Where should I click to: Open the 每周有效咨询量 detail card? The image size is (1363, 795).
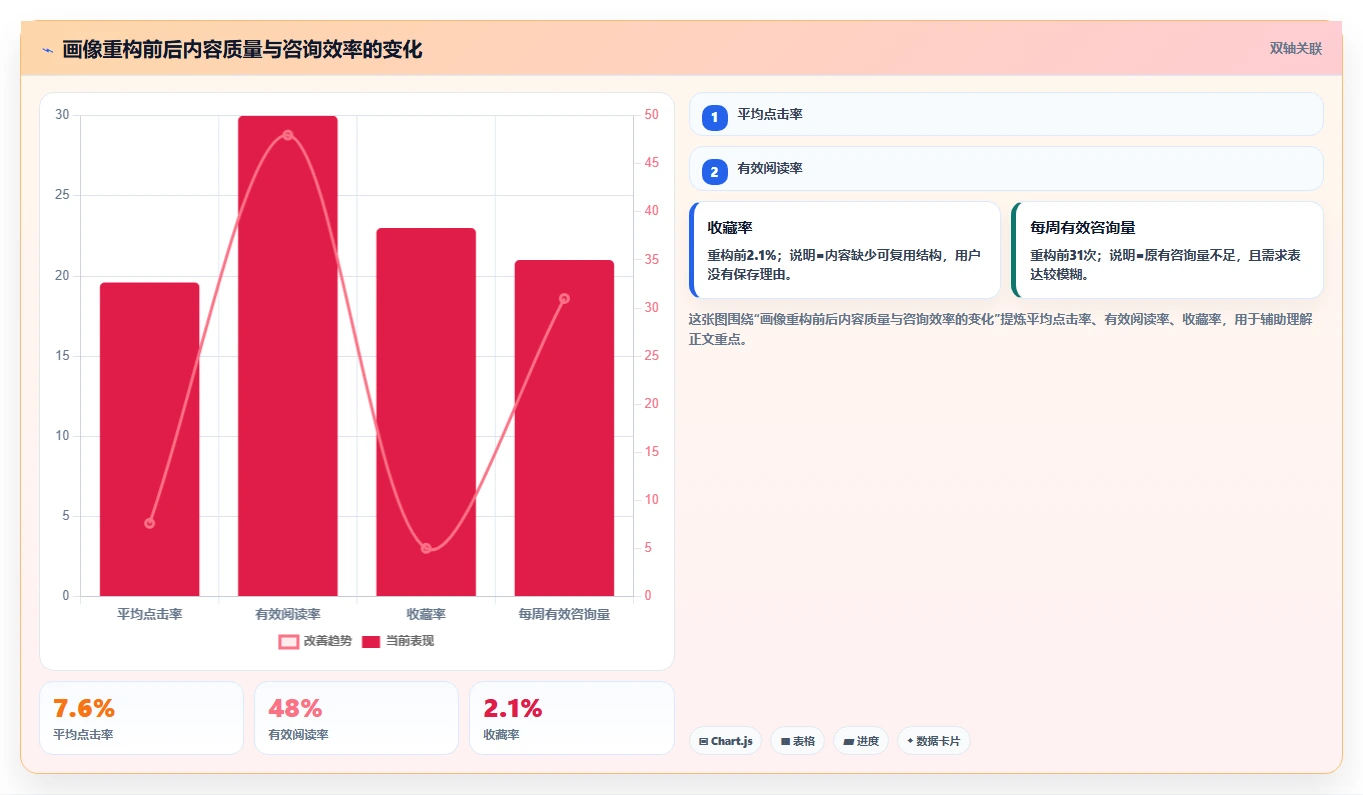[x=1167, y=250]
